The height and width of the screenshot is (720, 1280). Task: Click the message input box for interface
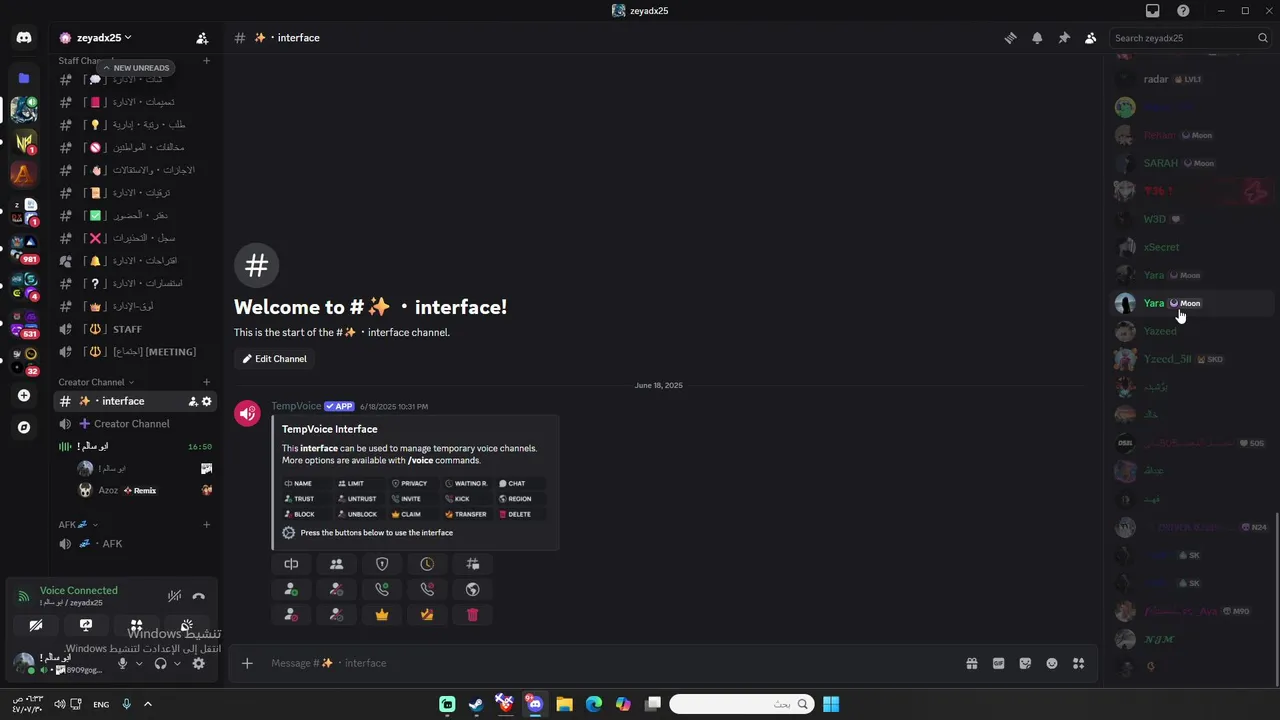coord(610,663)
